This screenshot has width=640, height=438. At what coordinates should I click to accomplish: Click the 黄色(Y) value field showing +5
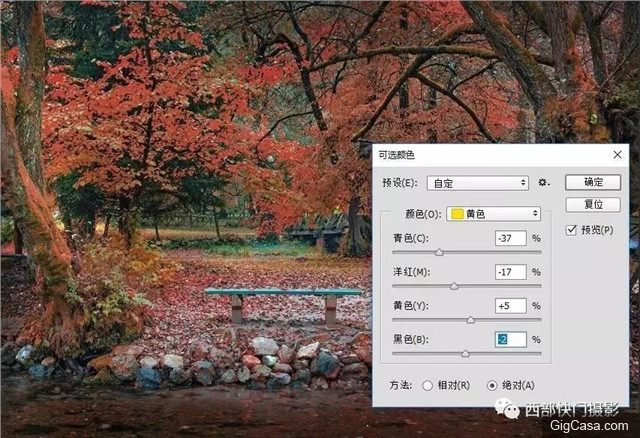click(x=511, y=306)
